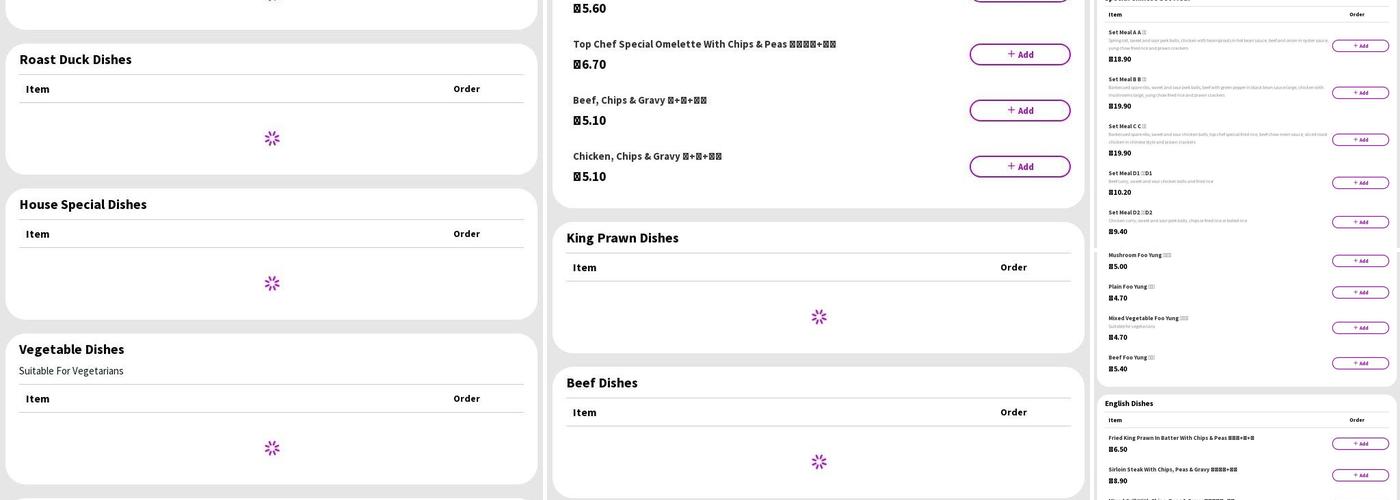The image size is (1400, 500).
Task: Add Set Meal D2 to the order
Action: (1360, 222)
